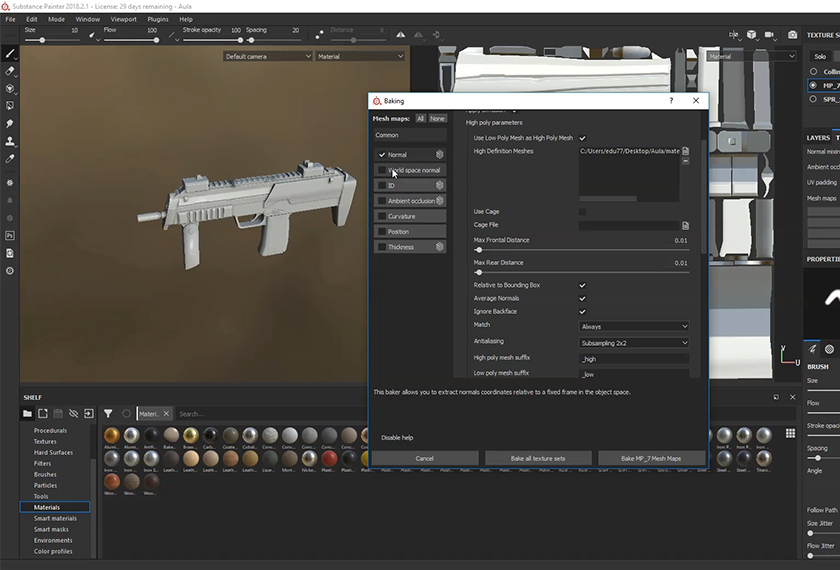Open Cage File browse icon
840x570 pixels.
685,225
